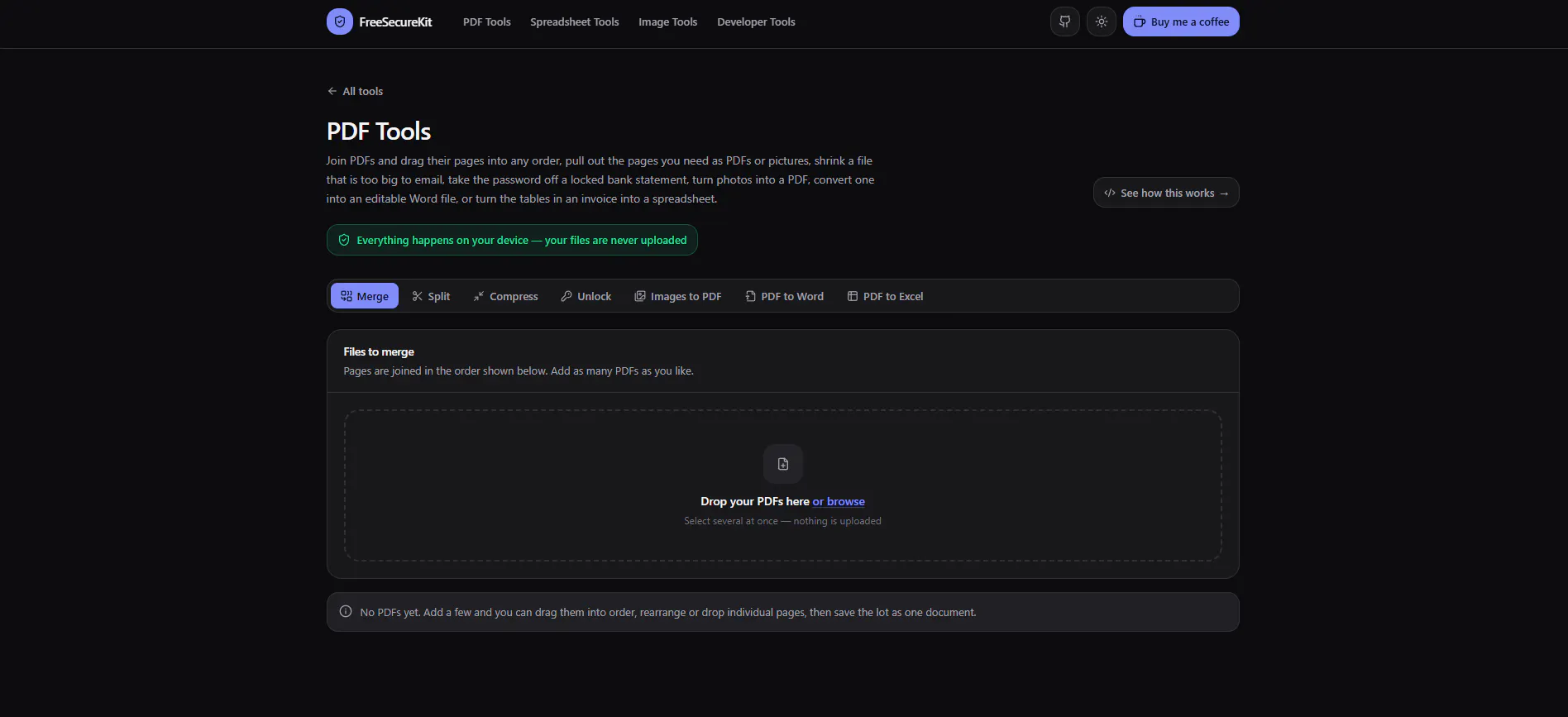Select the Merge tab
1568x717 pixels.
click(x=365, y=296)
